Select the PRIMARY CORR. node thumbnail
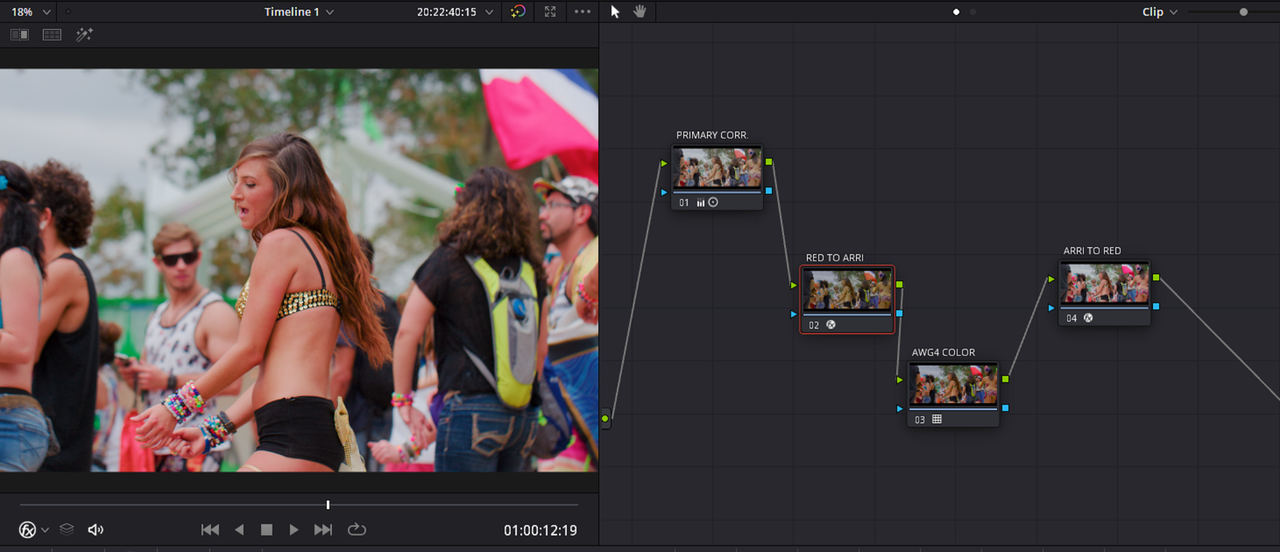This screenshot has width=1280, height=552. (x=717, y=168)
